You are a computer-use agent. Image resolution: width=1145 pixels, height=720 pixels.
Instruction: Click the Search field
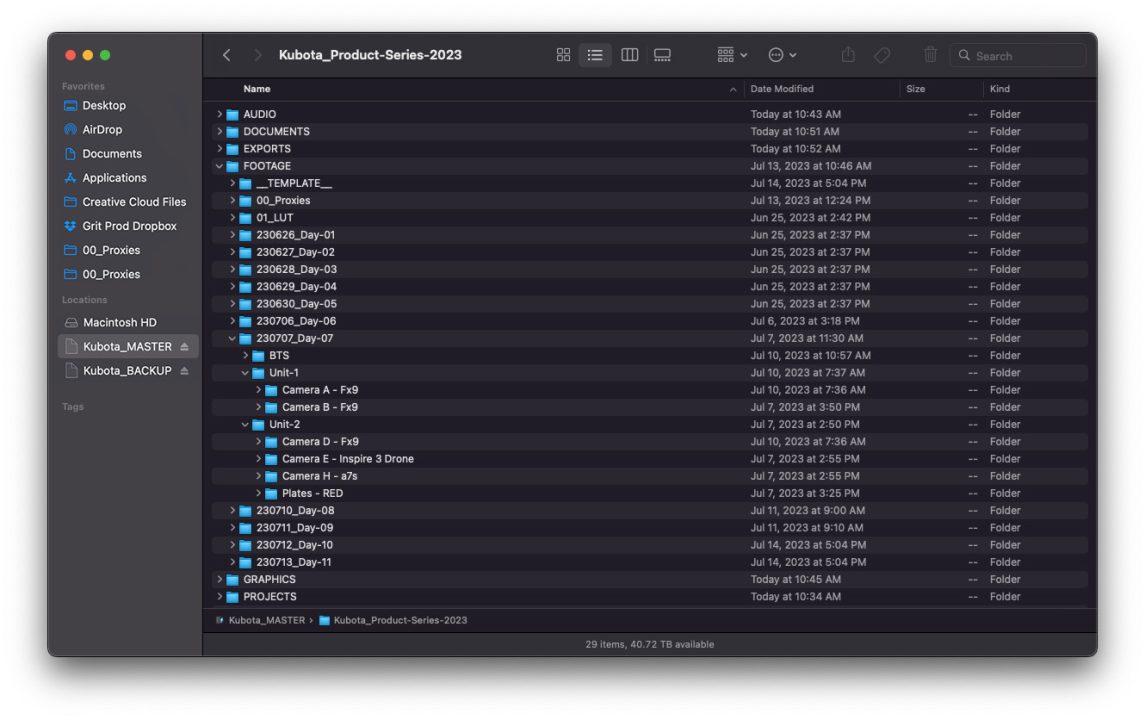click(x=1018, y=55)
